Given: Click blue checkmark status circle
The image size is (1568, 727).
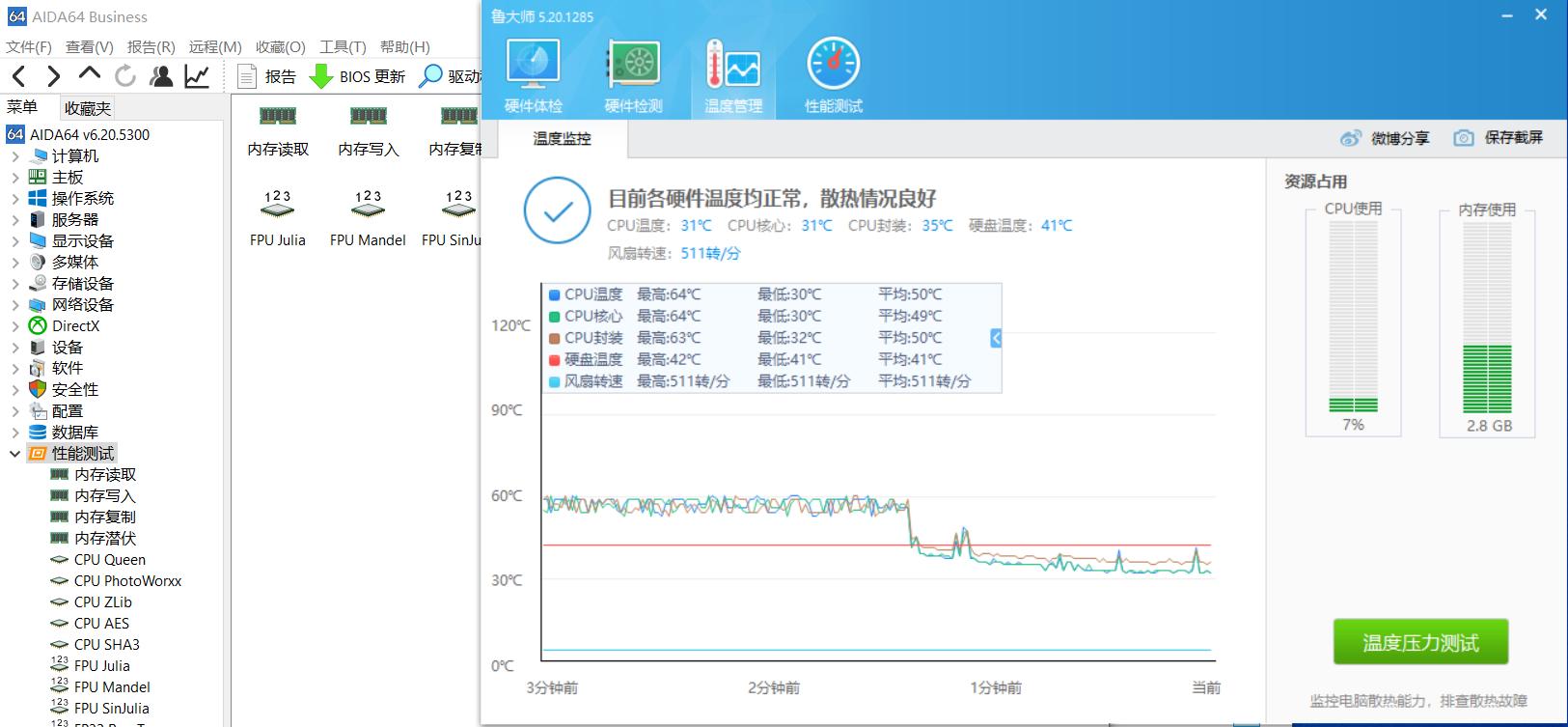Looking at the screenshot, I should coord(557,211).
